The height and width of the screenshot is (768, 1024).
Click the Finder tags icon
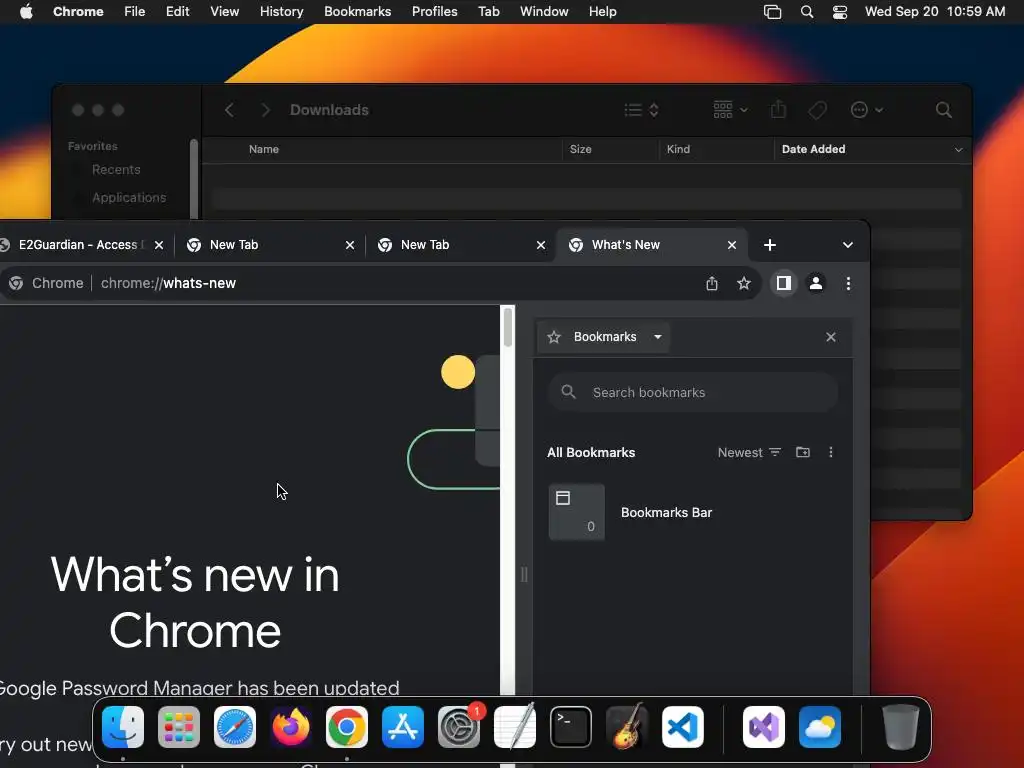tap(817, 110)
